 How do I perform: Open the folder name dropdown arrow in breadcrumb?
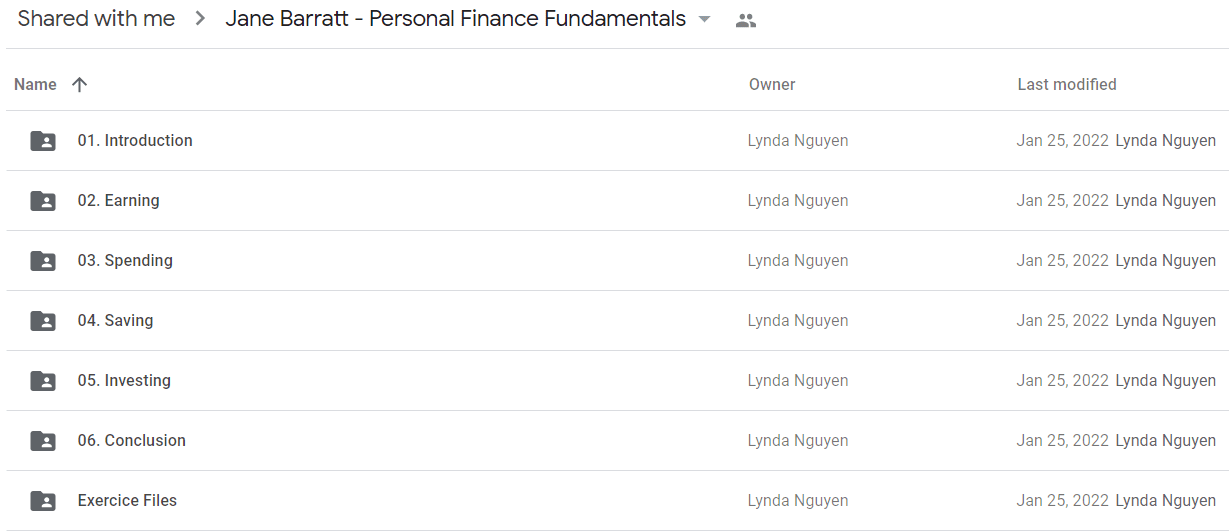pos(704,20)
